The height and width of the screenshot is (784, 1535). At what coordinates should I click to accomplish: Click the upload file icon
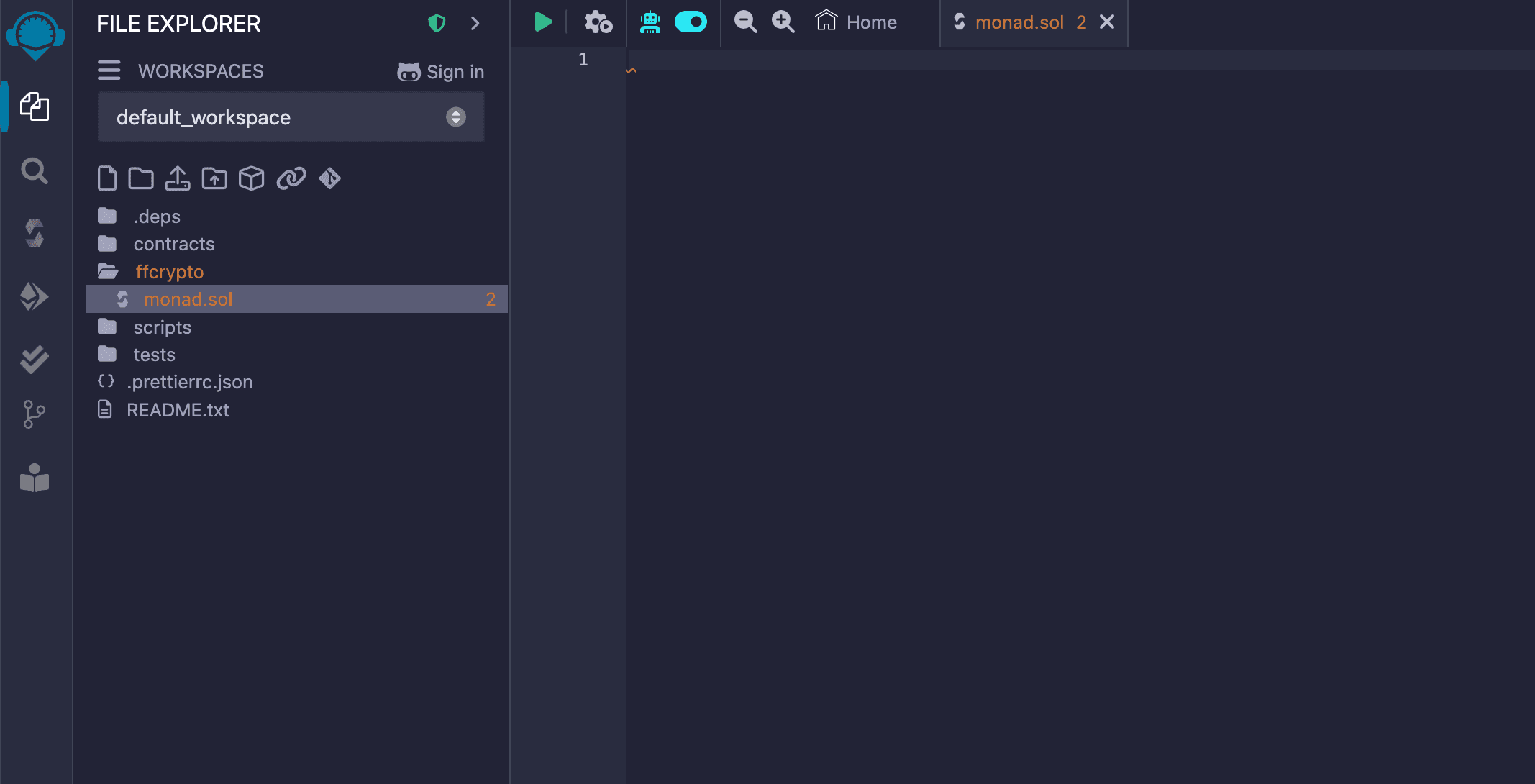pos(178,178)
